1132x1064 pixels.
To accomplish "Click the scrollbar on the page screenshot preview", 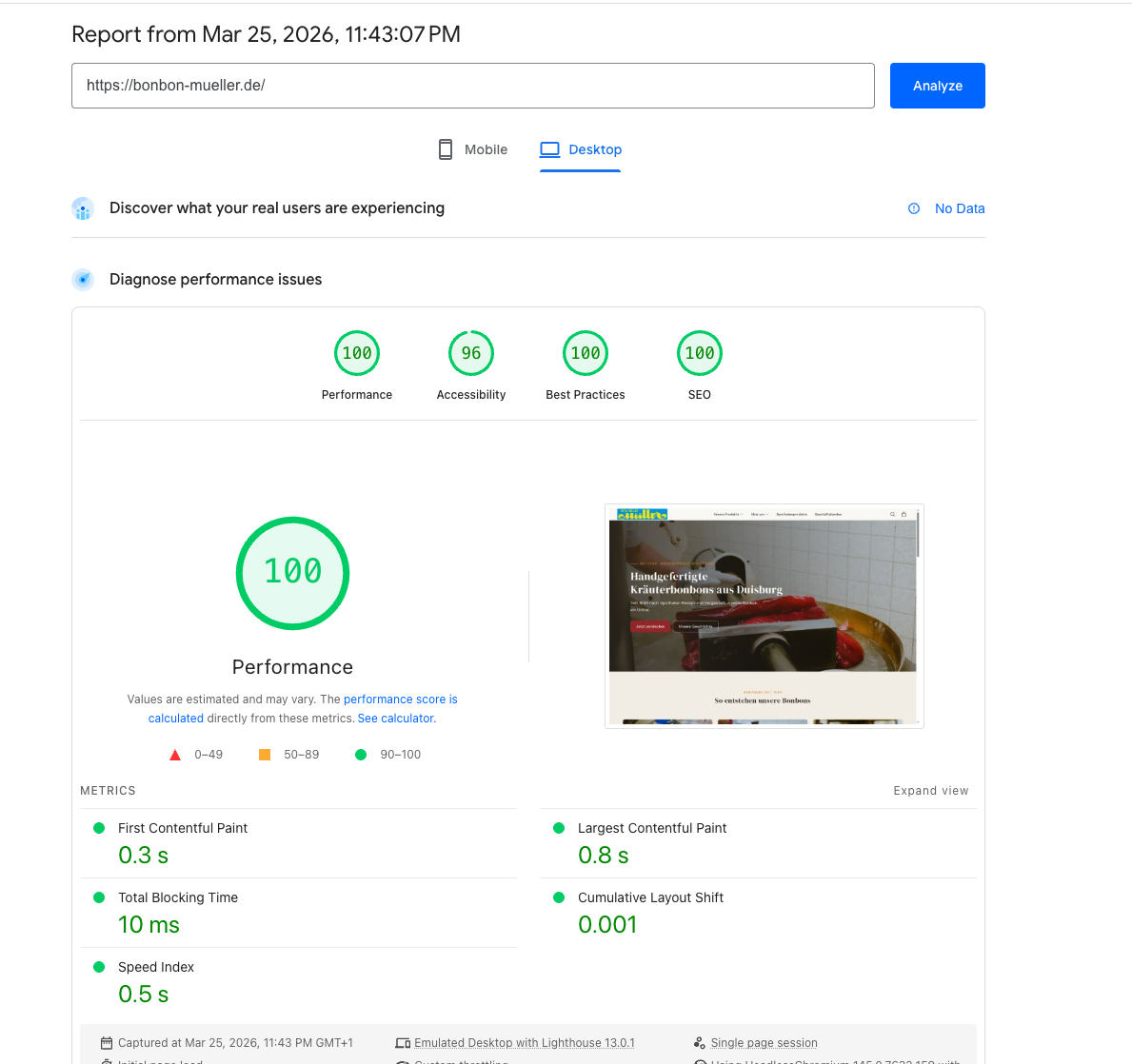I will point(917,552).
